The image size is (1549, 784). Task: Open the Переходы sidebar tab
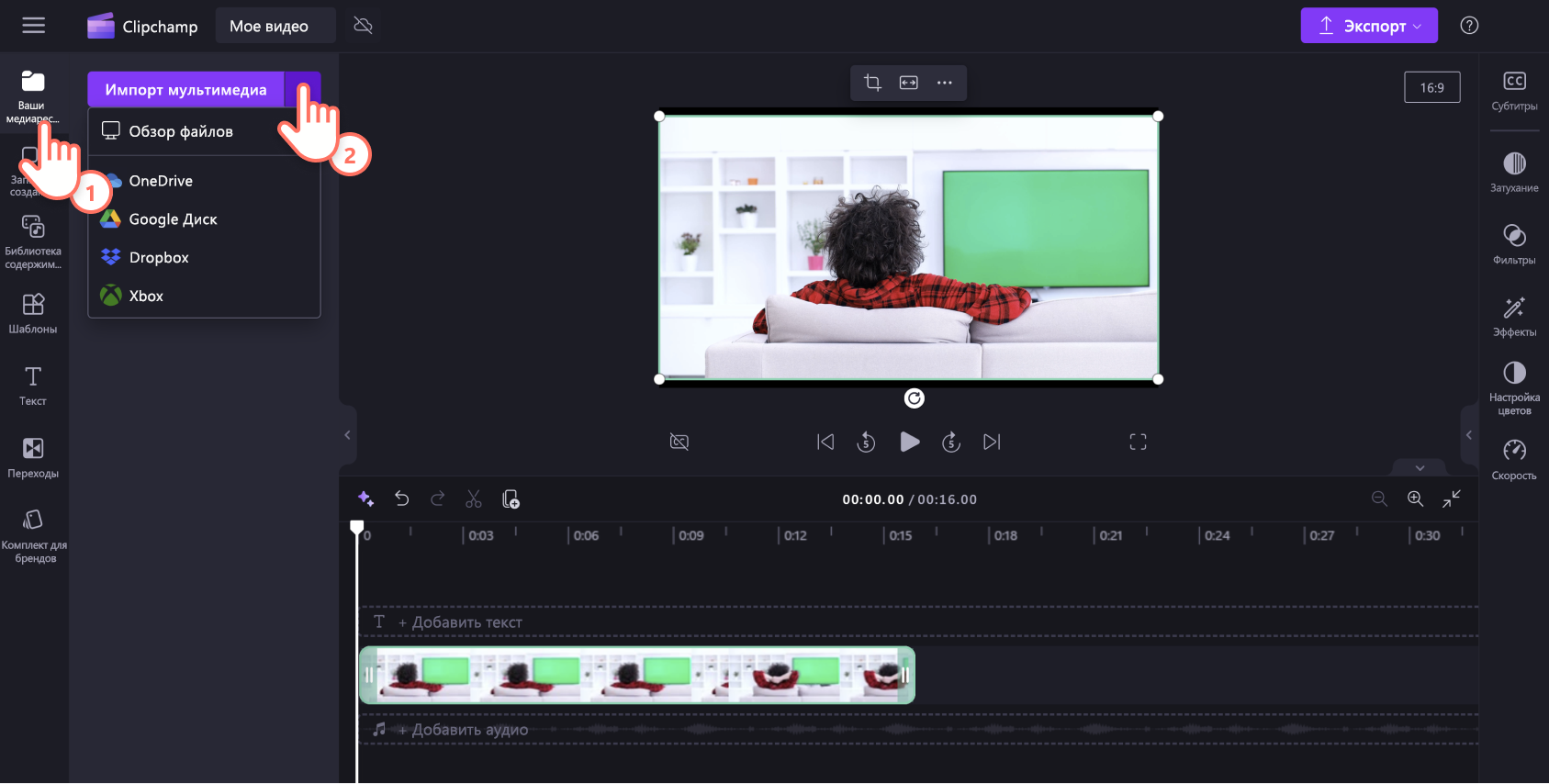33,457
